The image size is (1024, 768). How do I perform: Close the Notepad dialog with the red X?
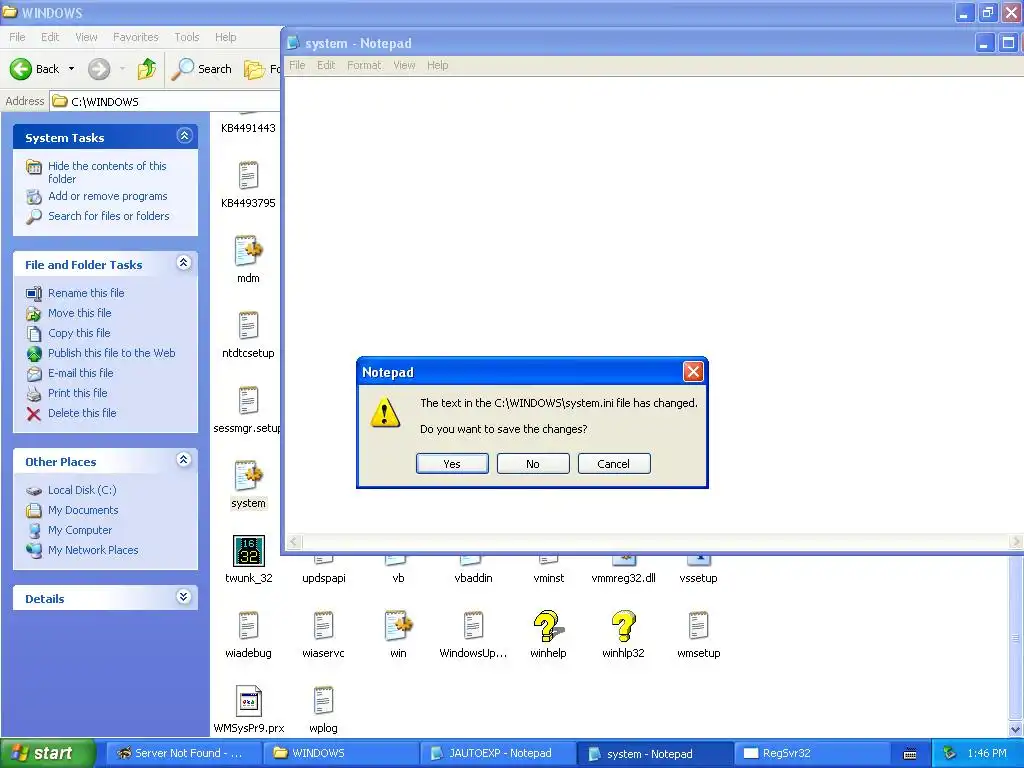(x=693, y=372)
